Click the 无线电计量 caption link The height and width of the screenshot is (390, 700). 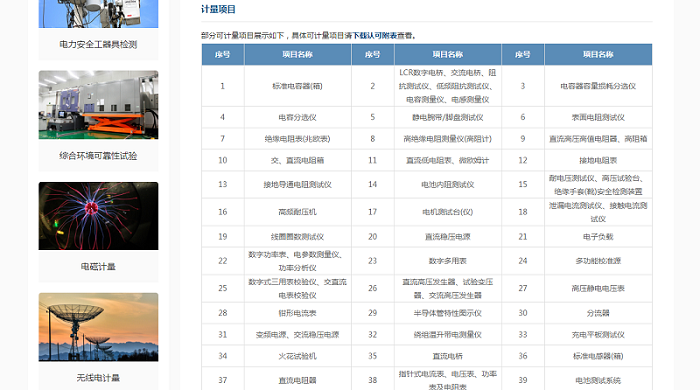pos(98,378)
